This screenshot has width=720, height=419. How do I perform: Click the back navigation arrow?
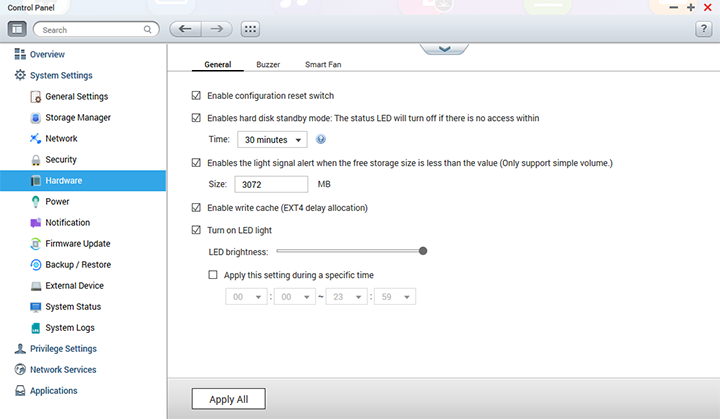(186, 29)
